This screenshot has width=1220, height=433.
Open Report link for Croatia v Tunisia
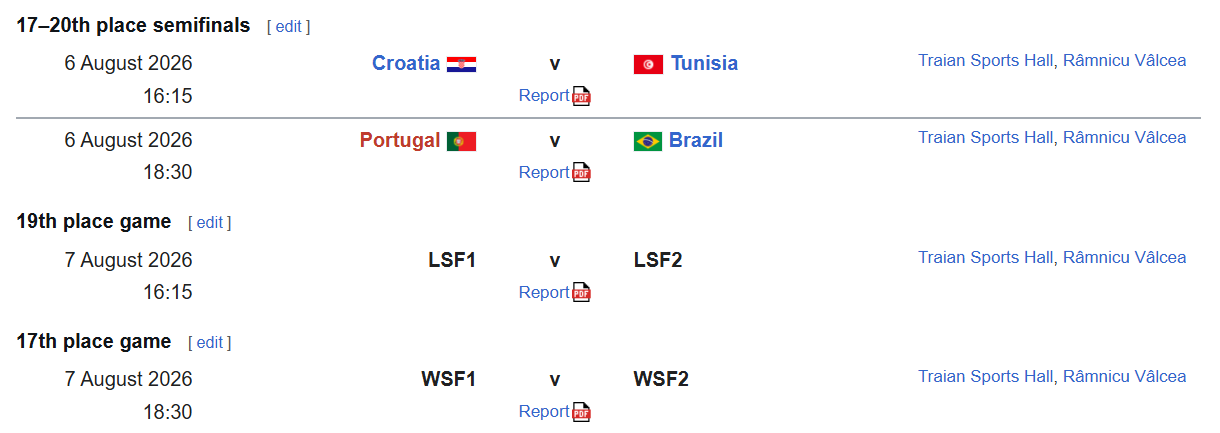click(x=544, y=96)
